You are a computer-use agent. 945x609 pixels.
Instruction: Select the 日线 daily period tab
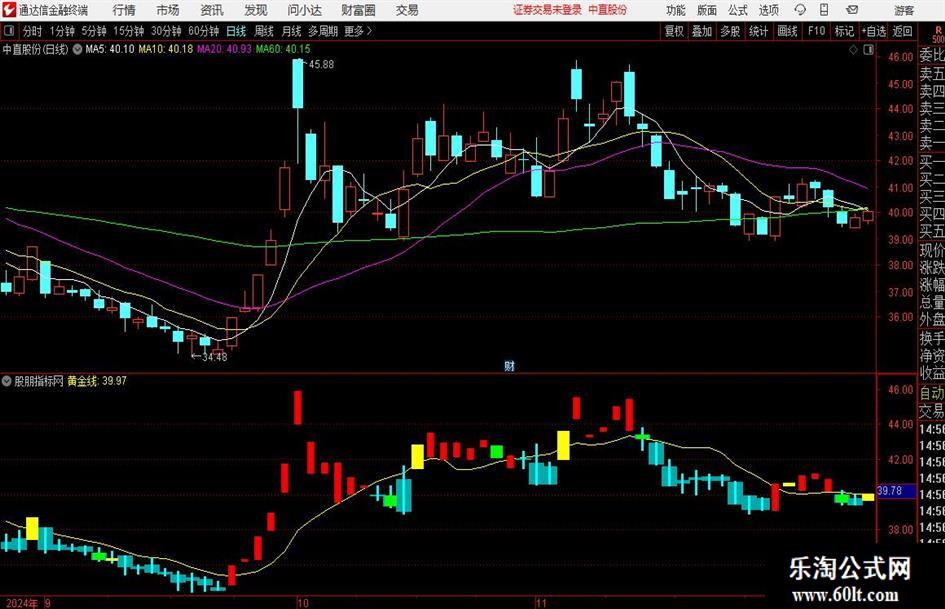236,31
